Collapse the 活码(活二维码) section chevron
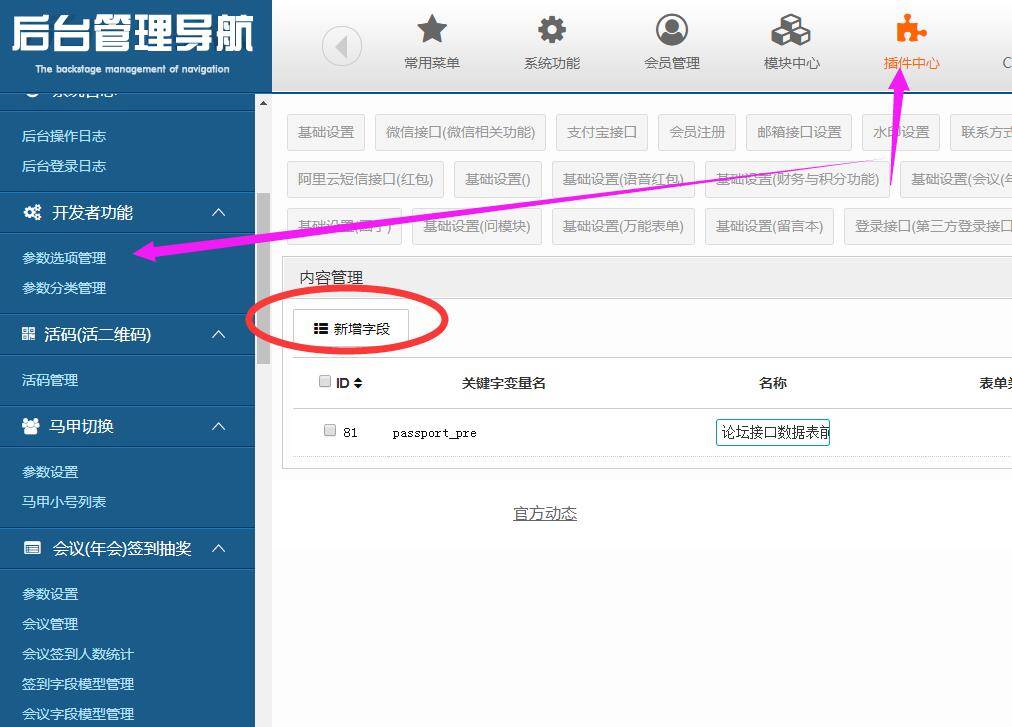 coord(219,334)
